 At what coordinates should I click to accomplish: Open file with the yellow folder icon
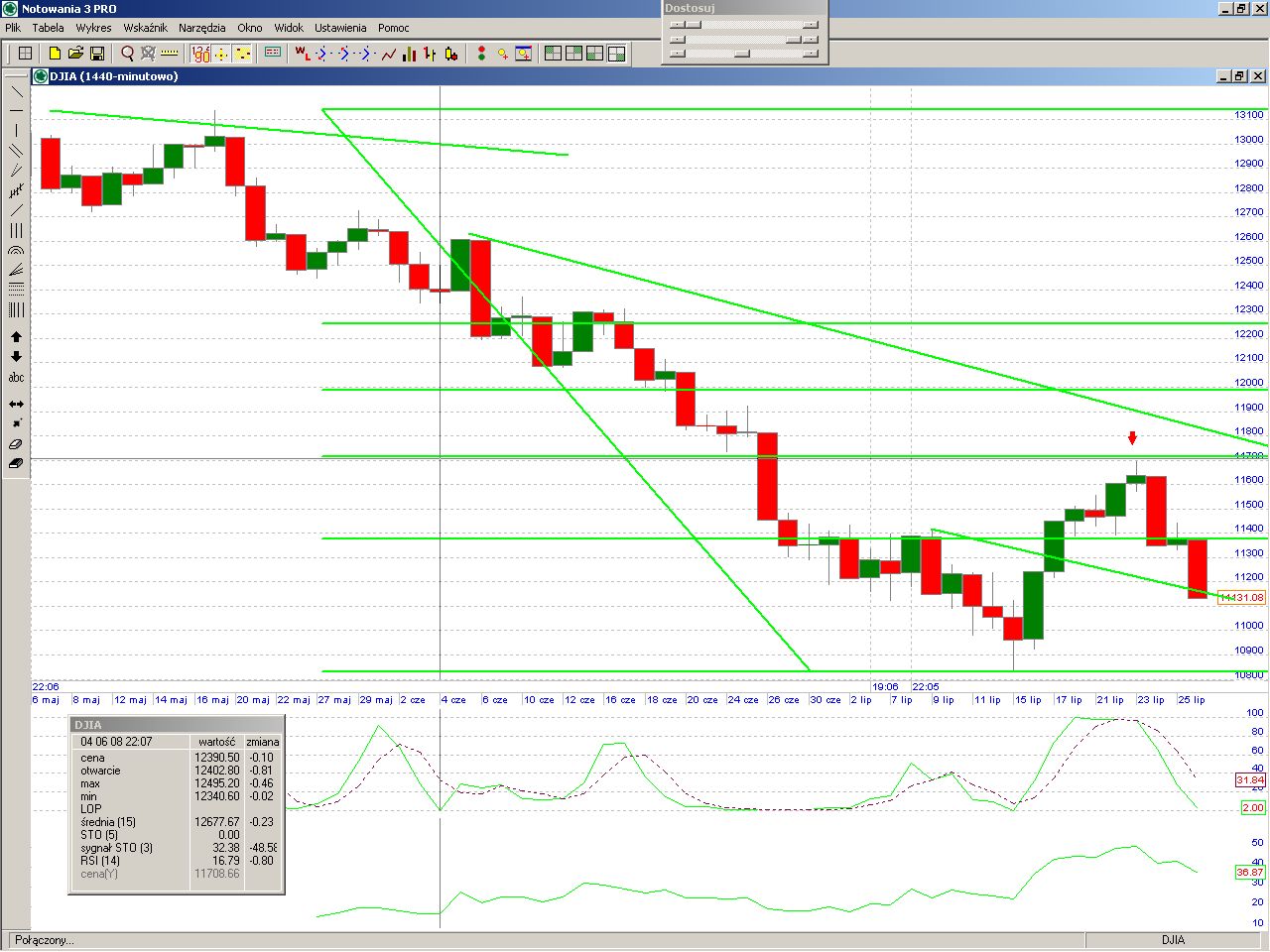click(75, 54)
